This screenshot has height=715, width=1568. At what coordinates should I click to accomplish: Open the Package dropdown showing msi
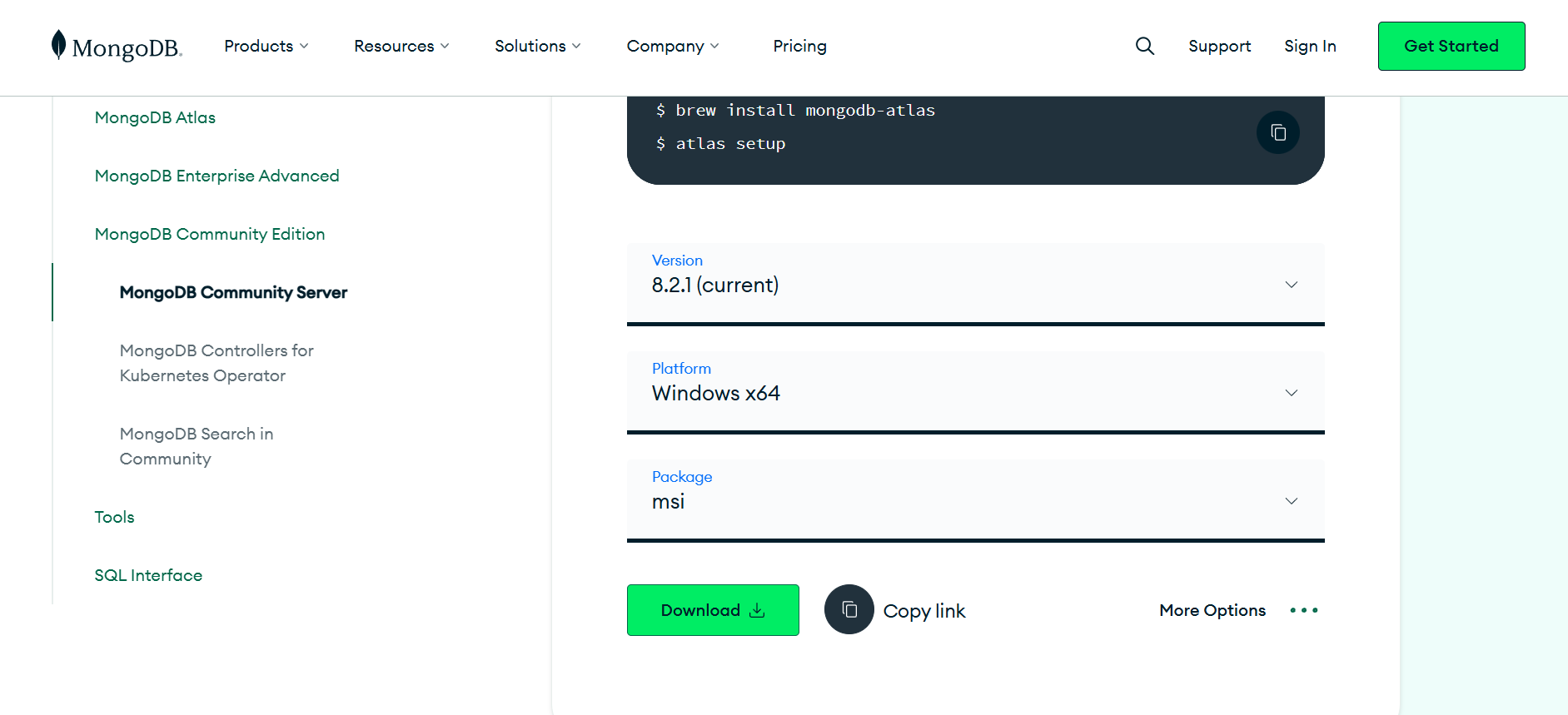pyautogui.click(x=975, y=500)
